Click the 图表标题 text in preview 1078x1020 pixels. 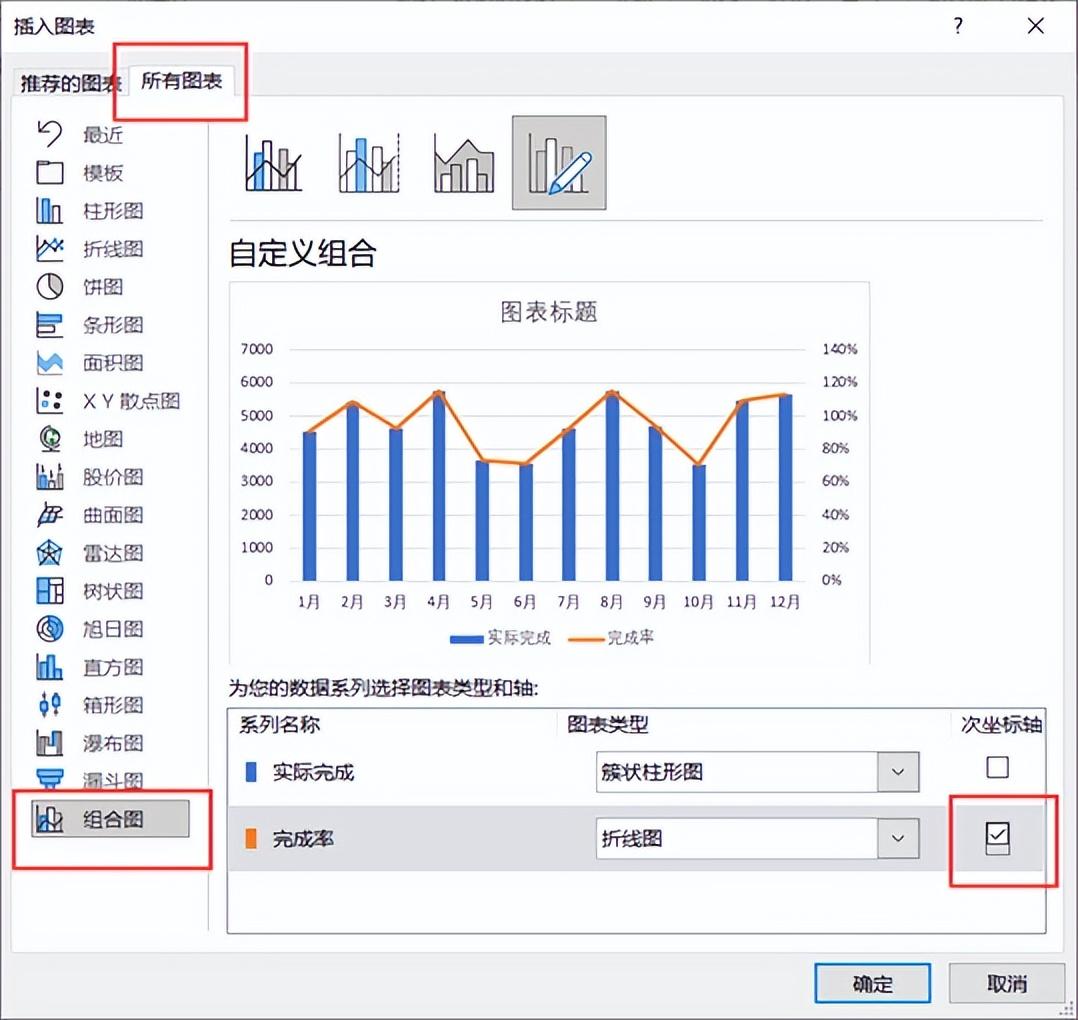(x=549, y=312)
